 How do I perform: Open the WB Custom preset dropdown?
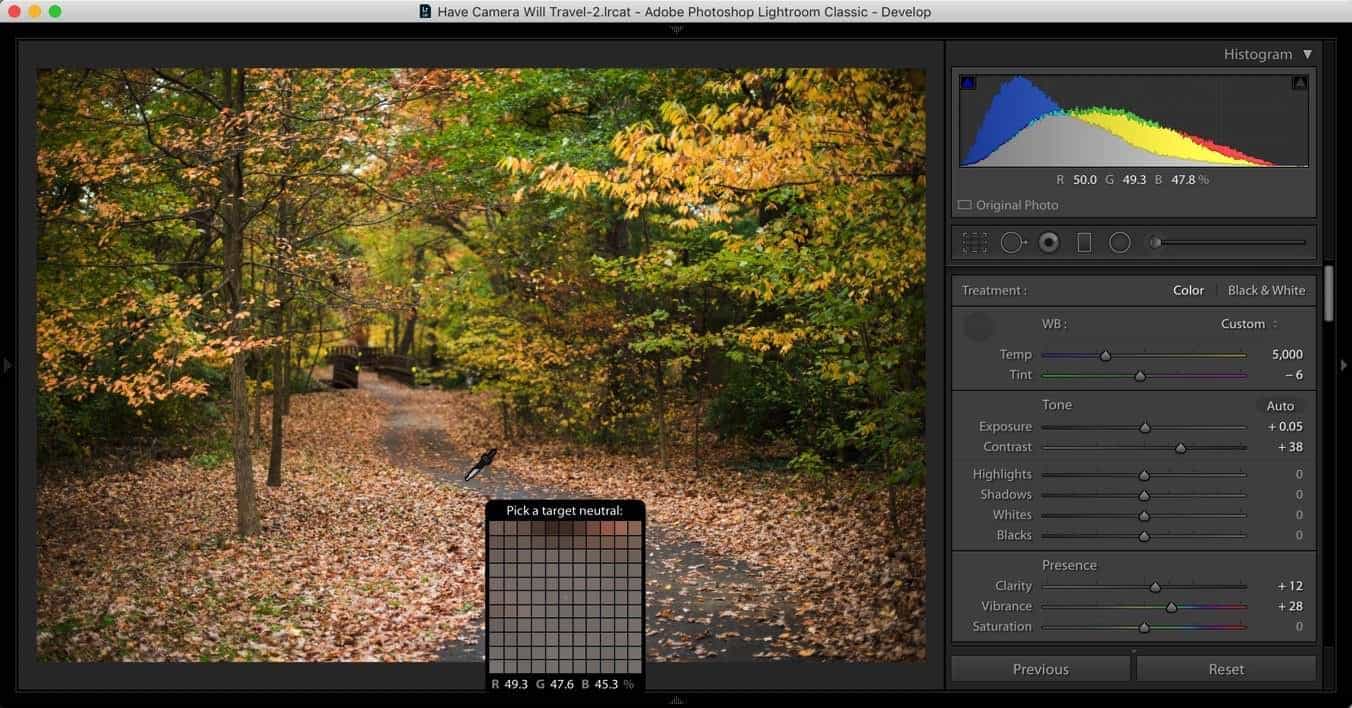[x=1249, y=324]
